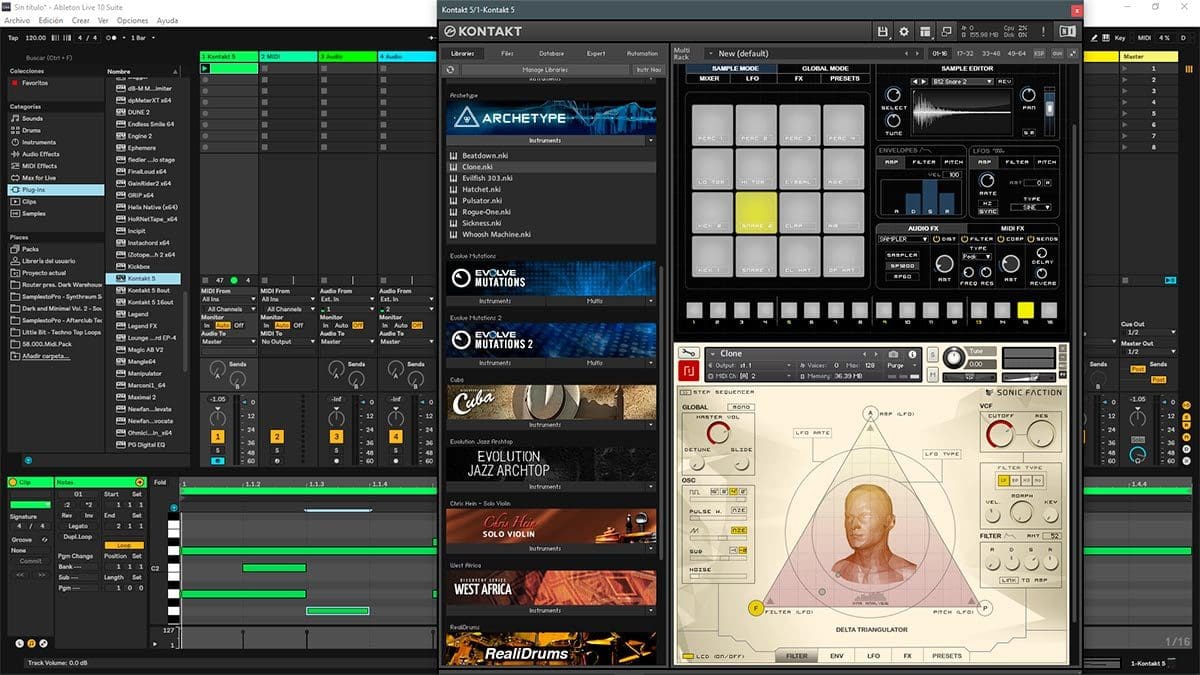1200x675 pixels.
Task: Switch to the ENV tab at the bottom of Clone
Action: pos(836,656)
